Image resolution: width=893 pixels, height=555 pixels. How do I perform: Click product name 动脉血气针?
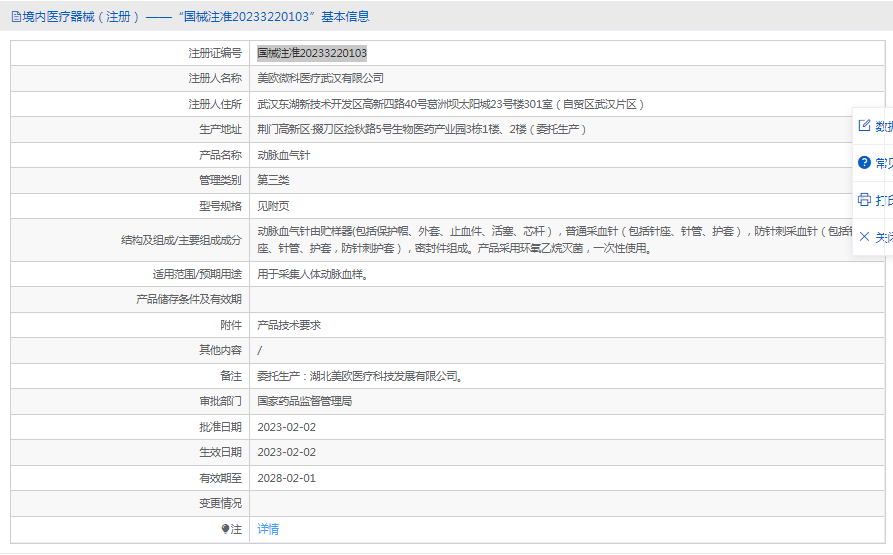(284, 155)
